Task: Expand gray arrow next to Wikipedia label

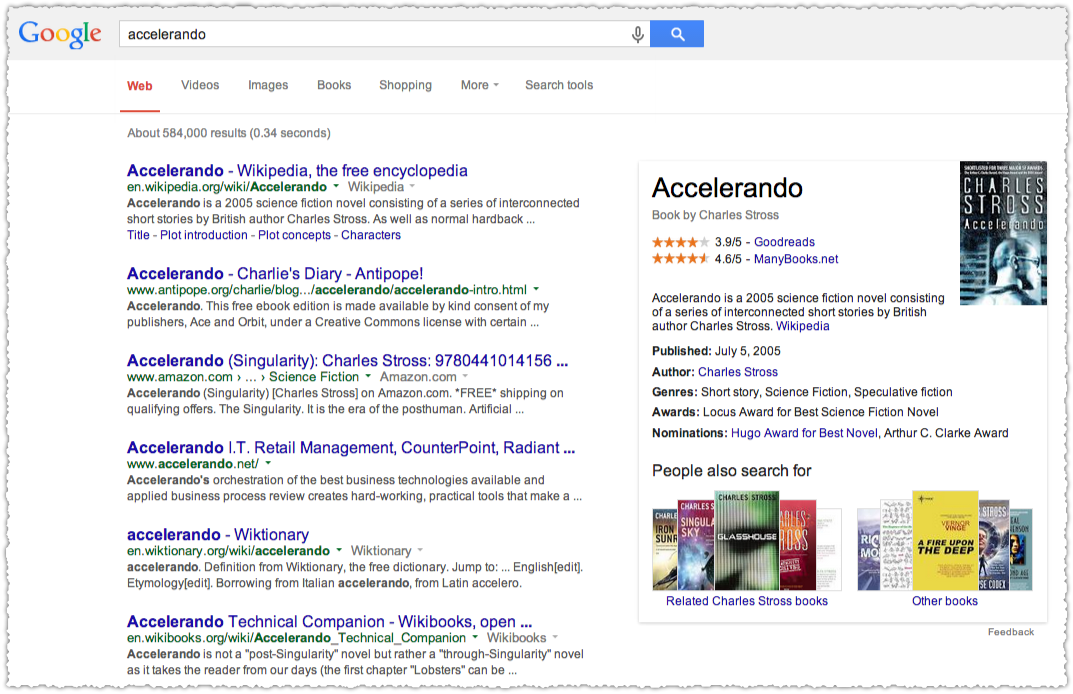Action: tap(412, 186)
